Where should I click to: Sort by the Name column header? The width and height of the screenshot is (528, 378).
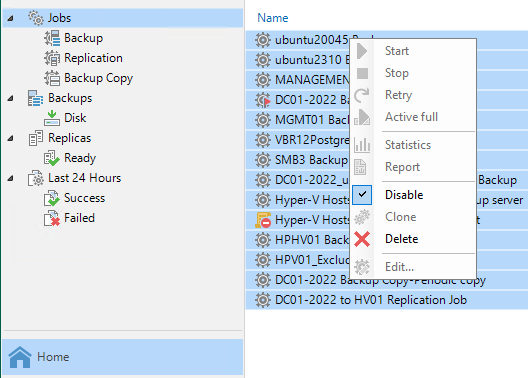click(x=273, y=18)
